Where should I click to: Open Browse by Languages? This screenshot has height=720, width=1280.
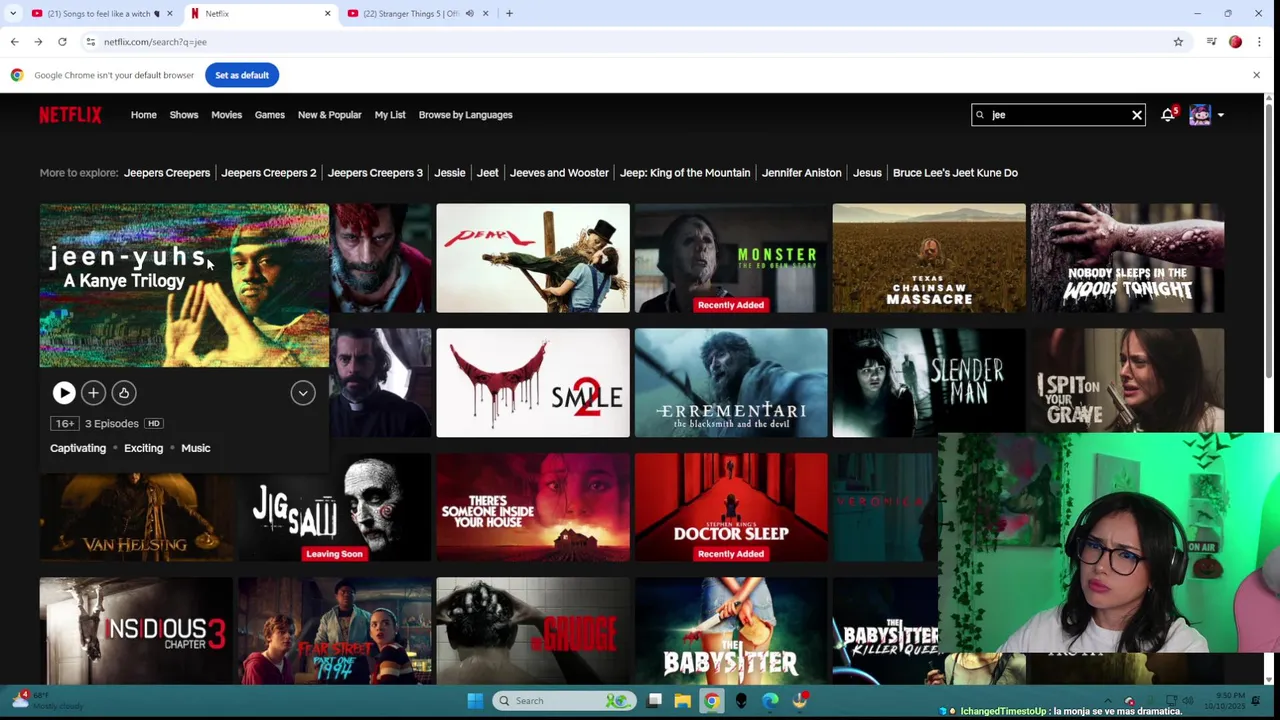point(466,115)
